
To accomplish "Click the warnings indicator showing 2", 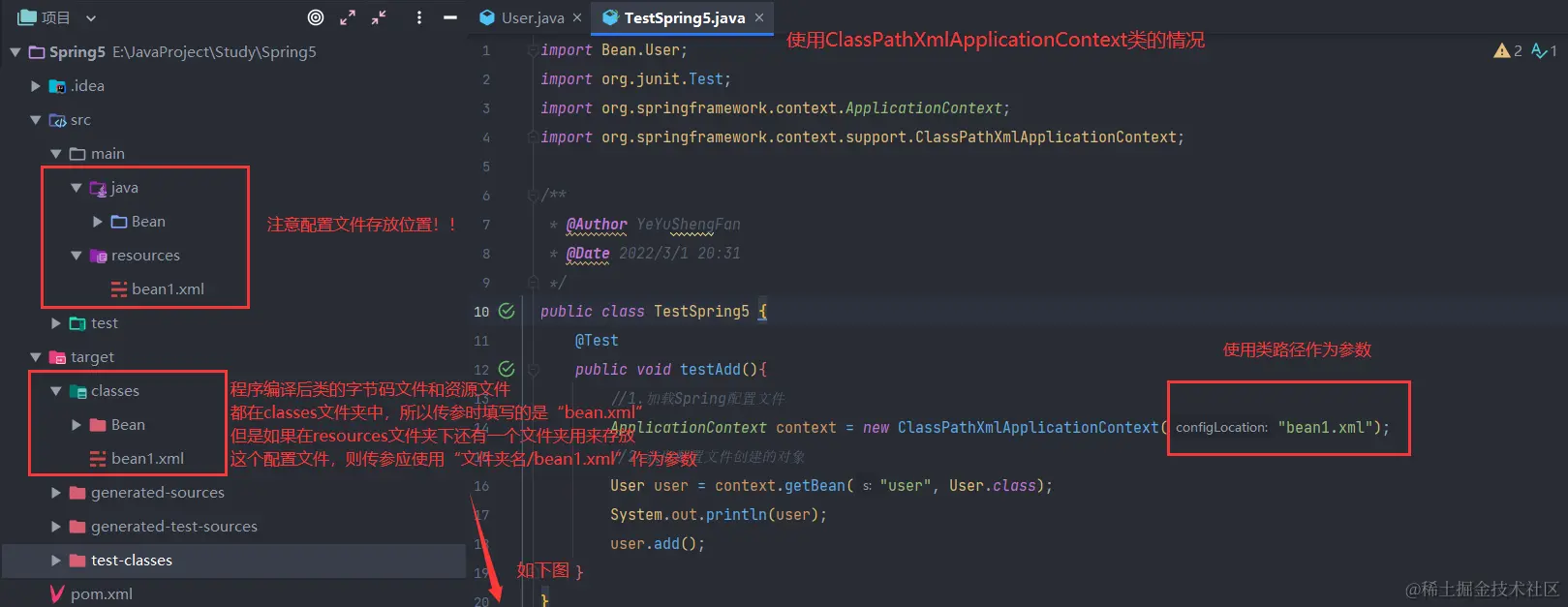I will click(x=1508, y=50).
